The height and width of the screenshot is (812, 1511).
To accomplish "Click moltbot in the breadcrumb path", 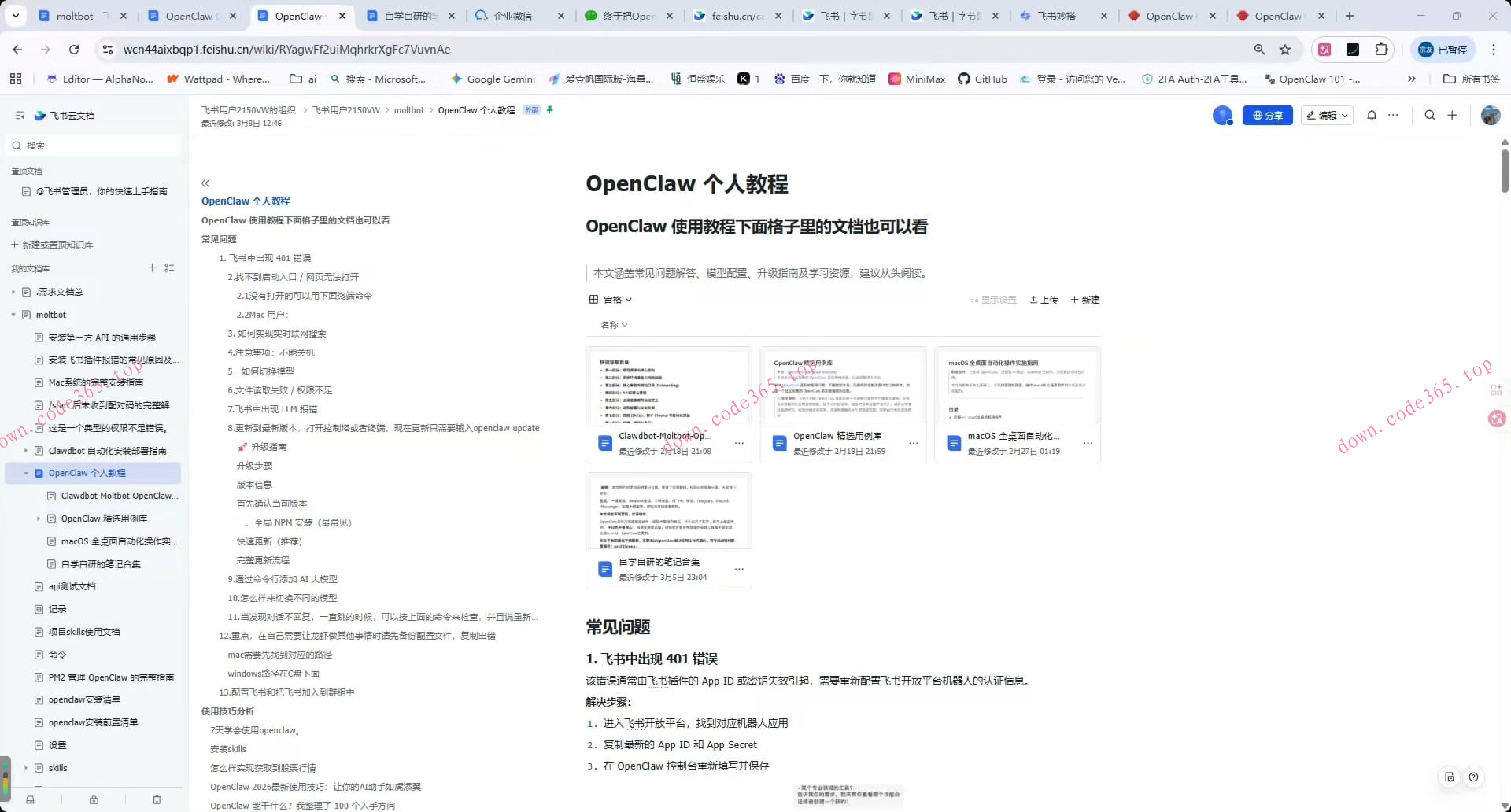I will 408,110.
